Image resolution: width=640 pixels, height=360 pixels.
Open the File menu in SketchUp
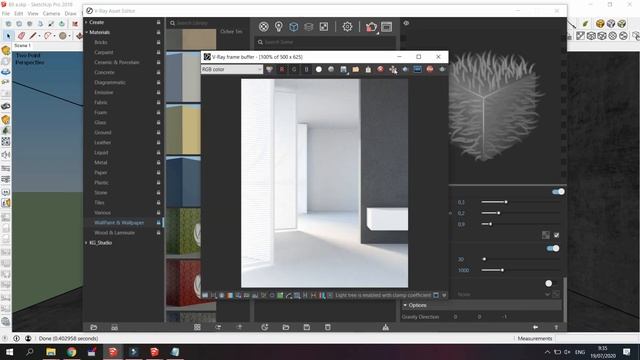click(6, 13)
